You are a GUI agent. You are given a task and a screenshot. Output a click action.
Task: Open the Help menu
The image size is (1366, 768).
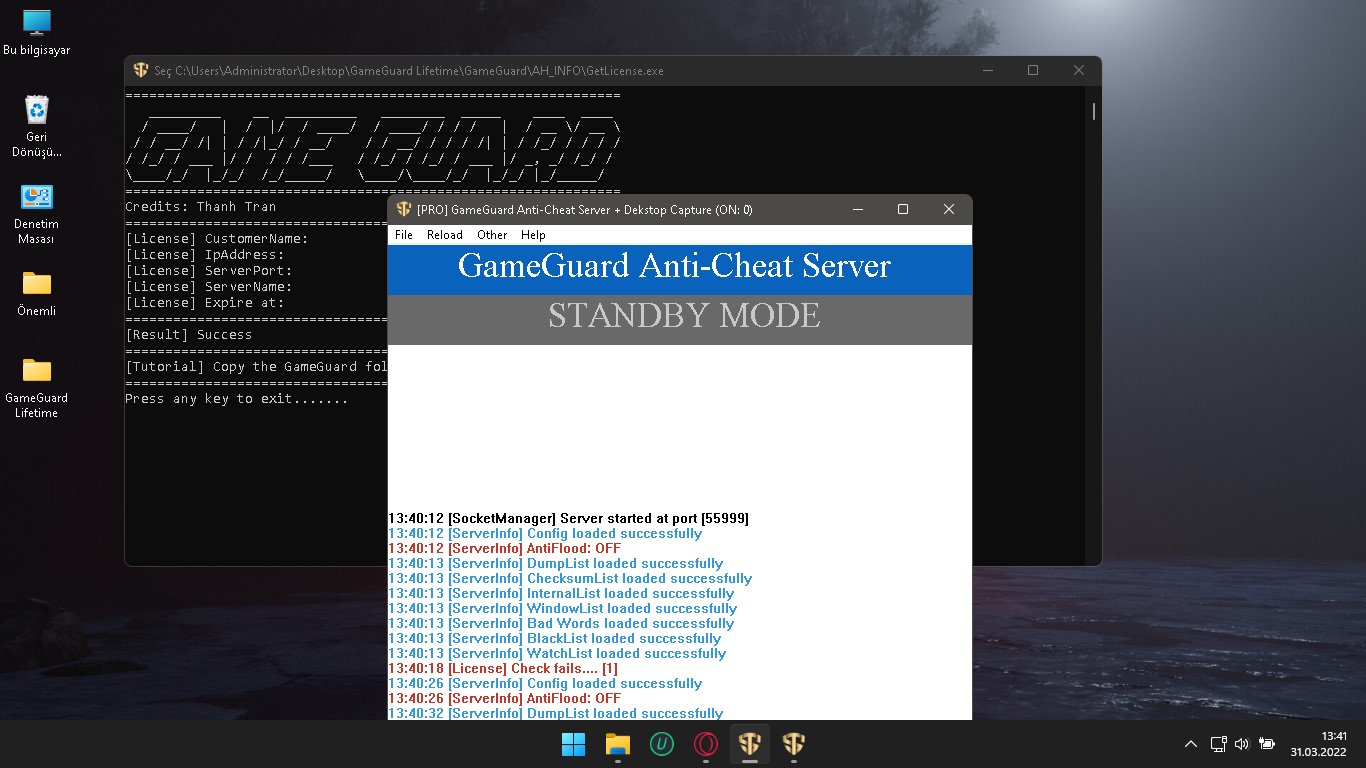[533, 235]
